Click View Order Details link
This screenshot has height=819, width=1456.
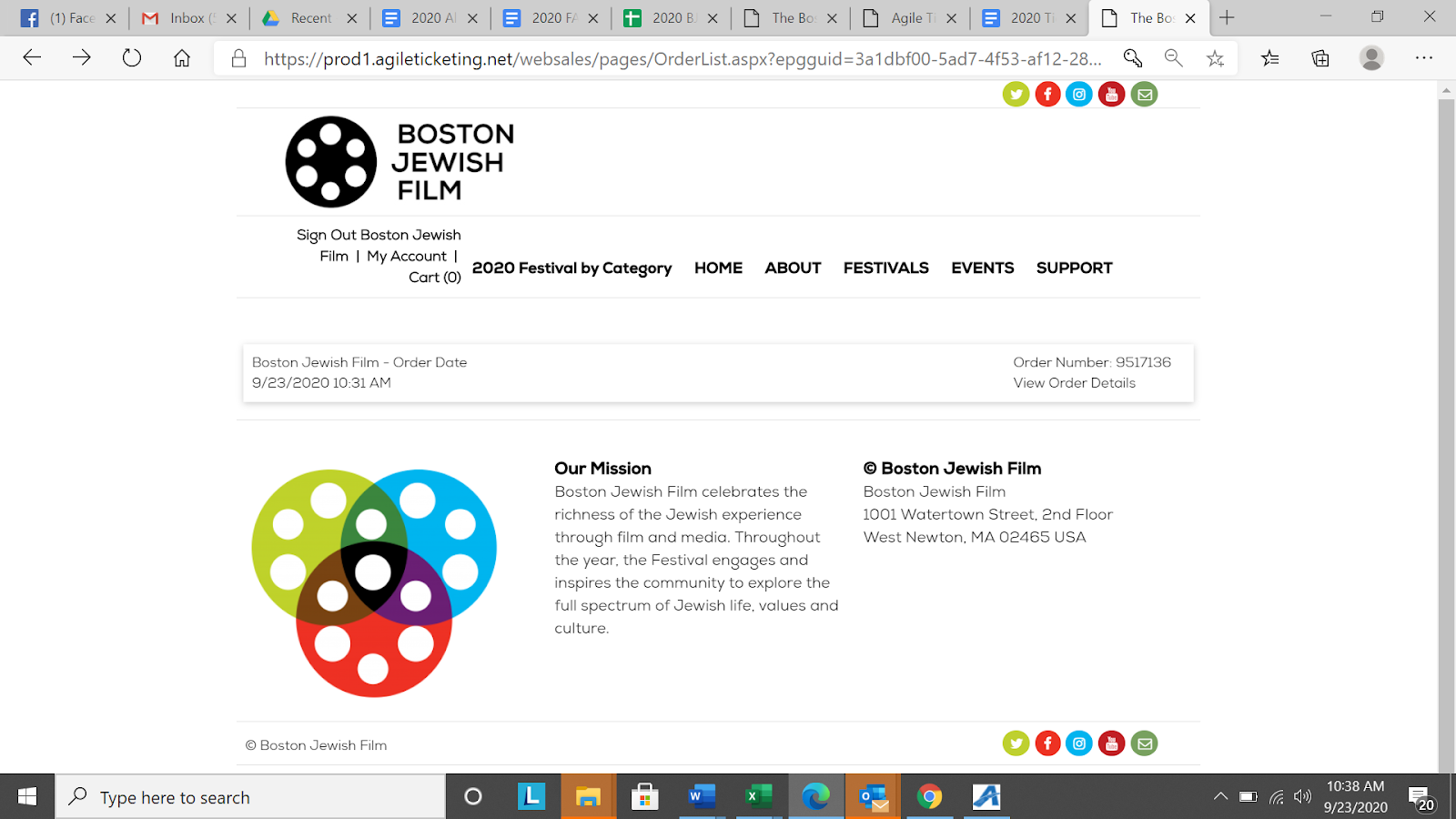pos(1075,383)
